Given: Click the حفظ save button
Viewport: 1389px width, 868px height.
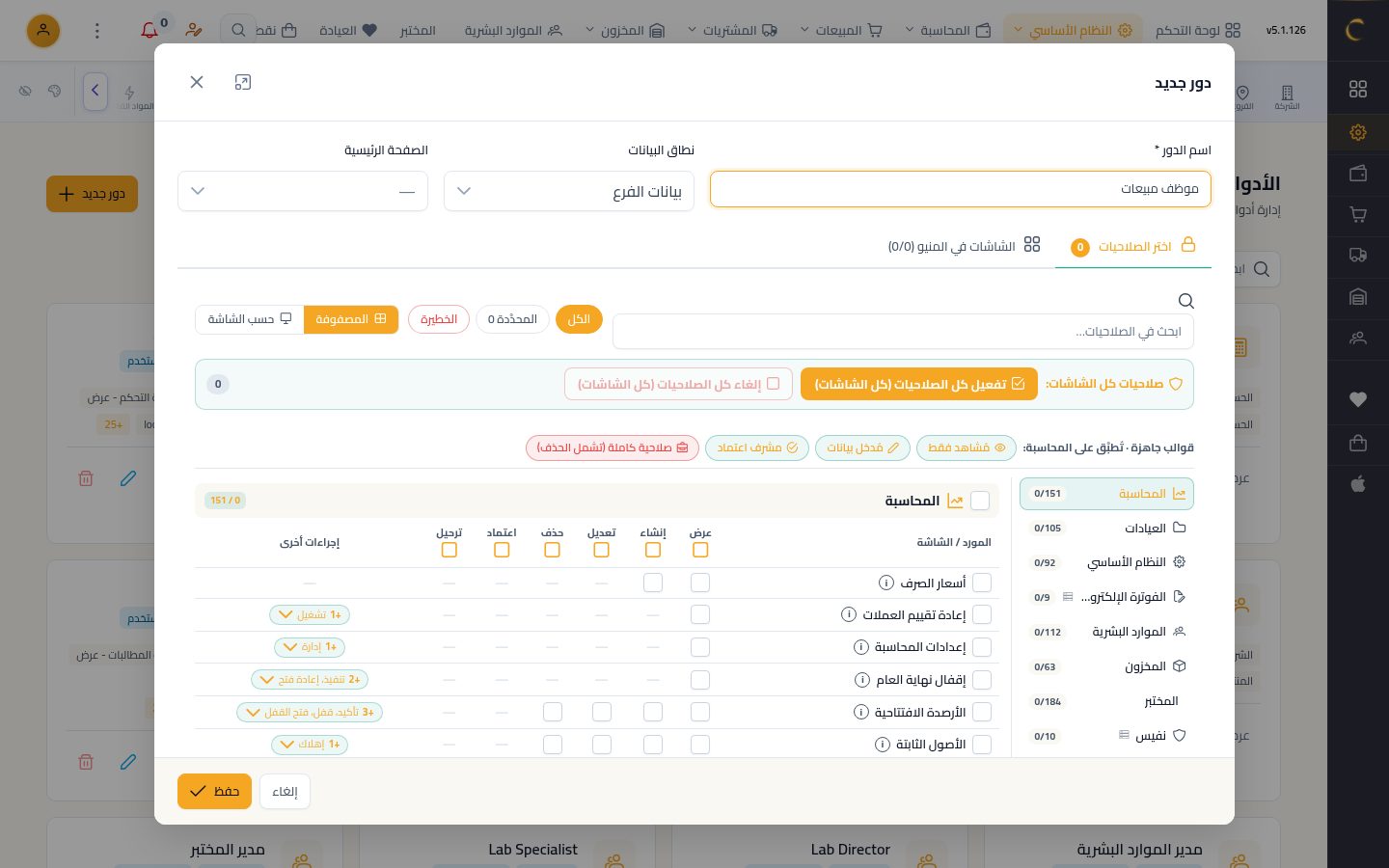Looking at the screenshot, I should (x=214, y=791).
